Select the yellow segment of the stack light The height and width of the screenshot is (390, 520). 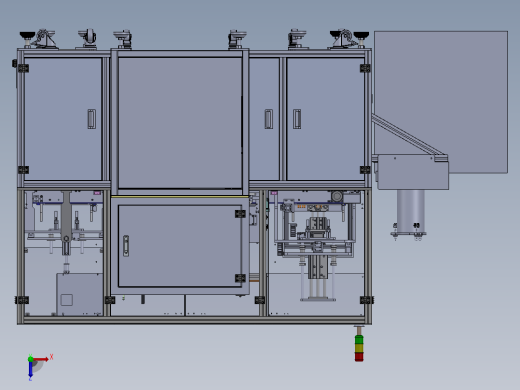(x=359, y=349)
